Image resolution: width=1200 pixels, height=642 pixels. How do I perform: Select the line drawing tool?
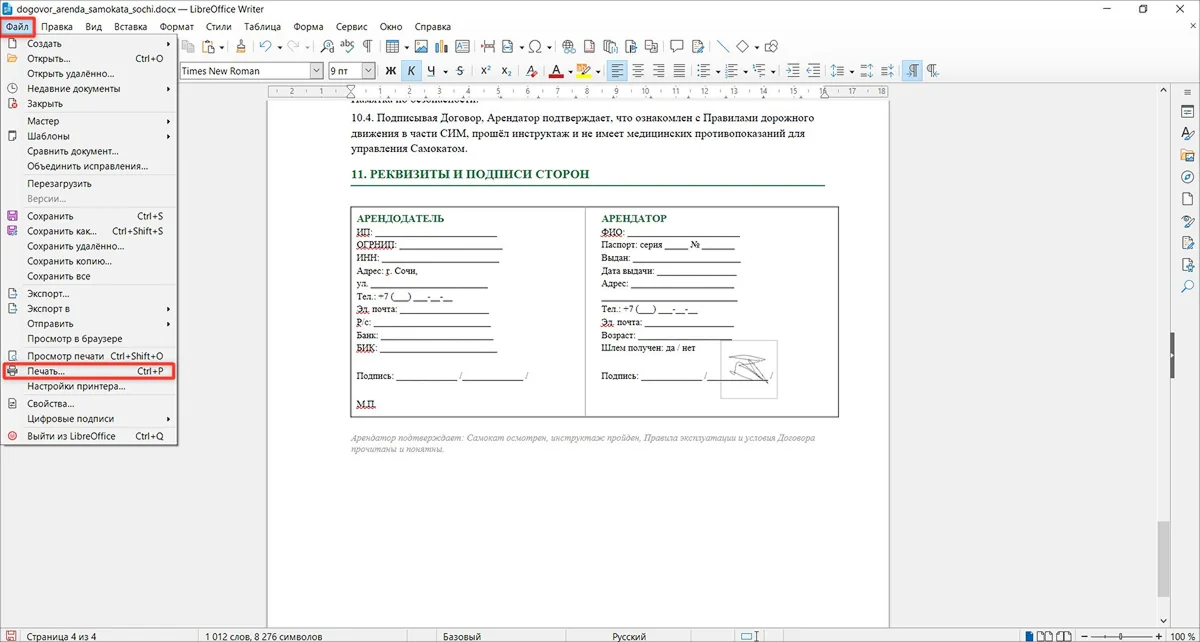722,46
